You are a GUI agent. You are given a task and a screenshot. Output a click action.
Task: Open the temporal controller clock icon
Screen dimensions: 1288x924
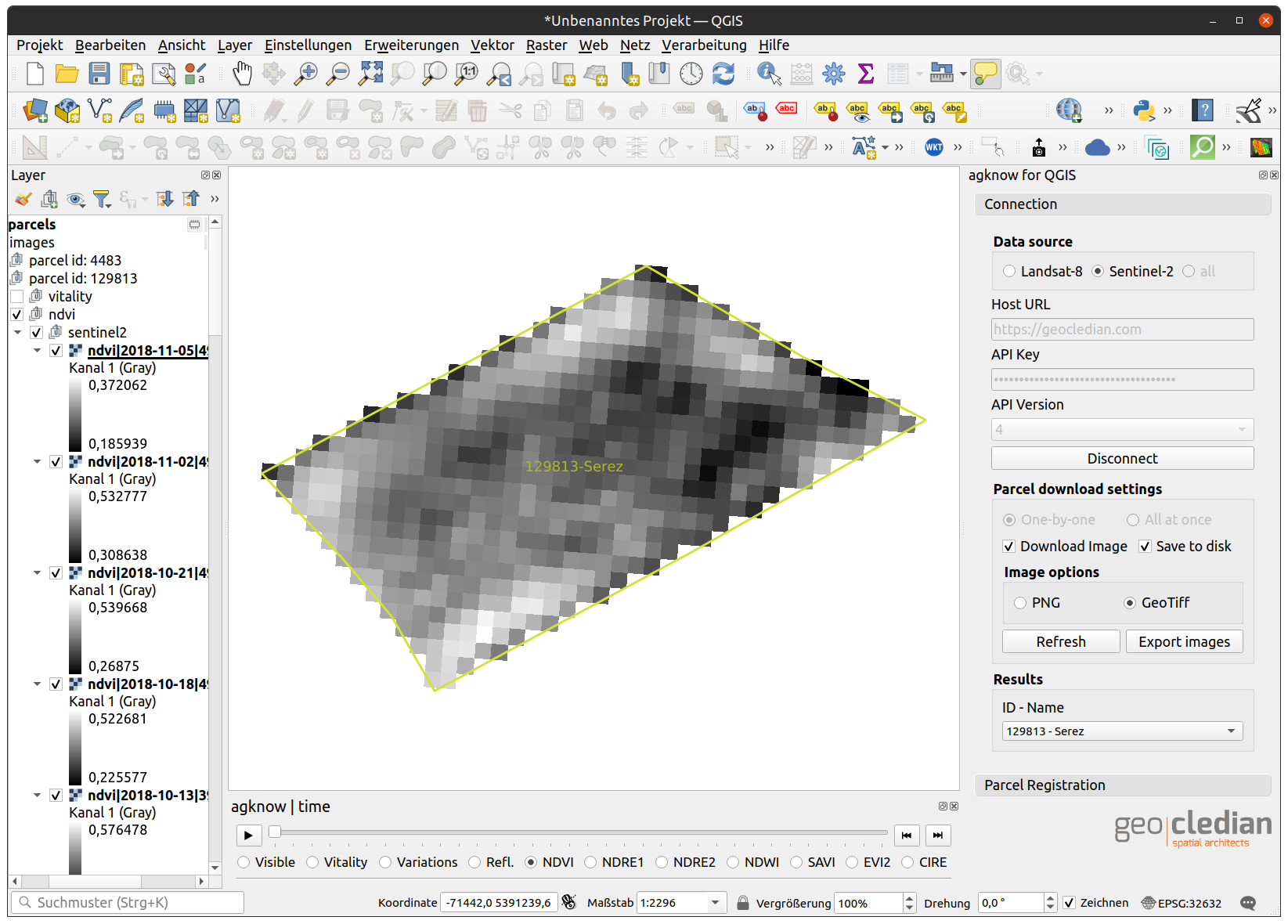pyautogui.click(x=691, y=74)
